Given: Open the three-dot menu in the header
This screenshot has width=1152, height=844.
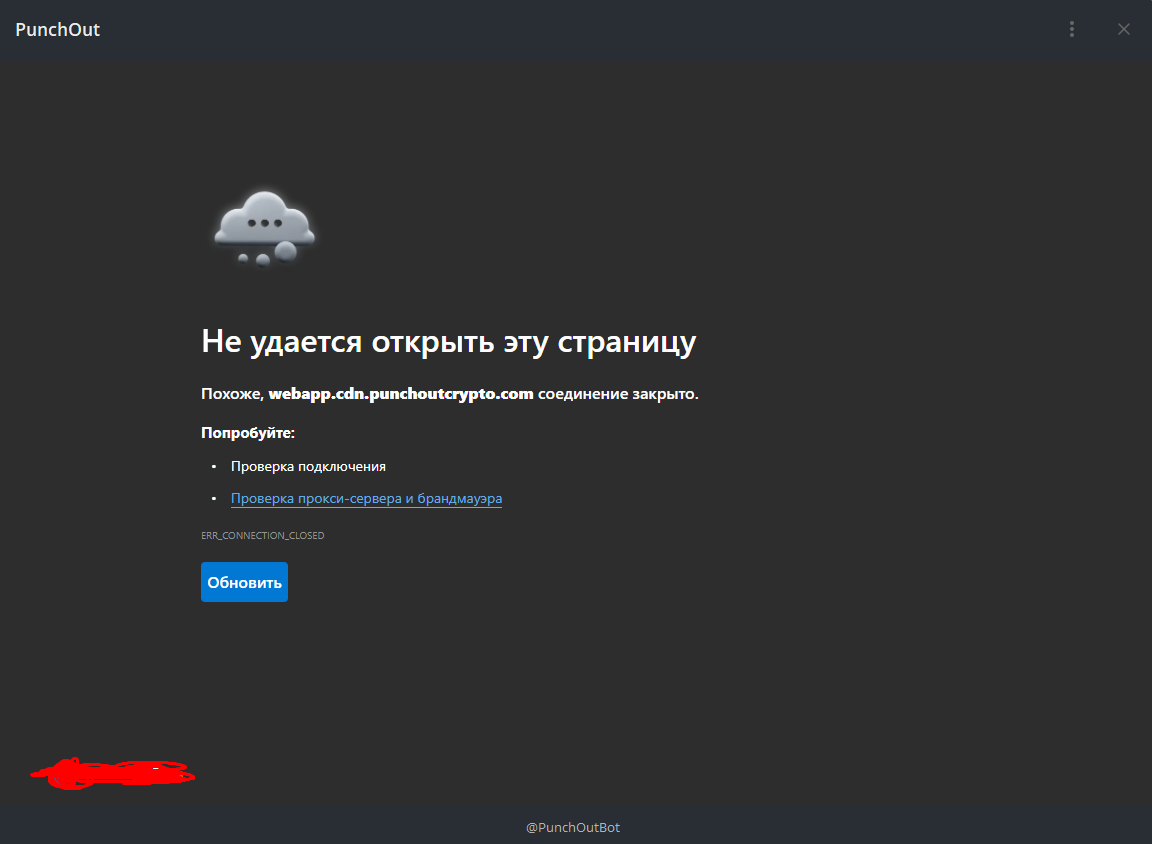Looking at the screenshot, I should (x=1072, y=29).
